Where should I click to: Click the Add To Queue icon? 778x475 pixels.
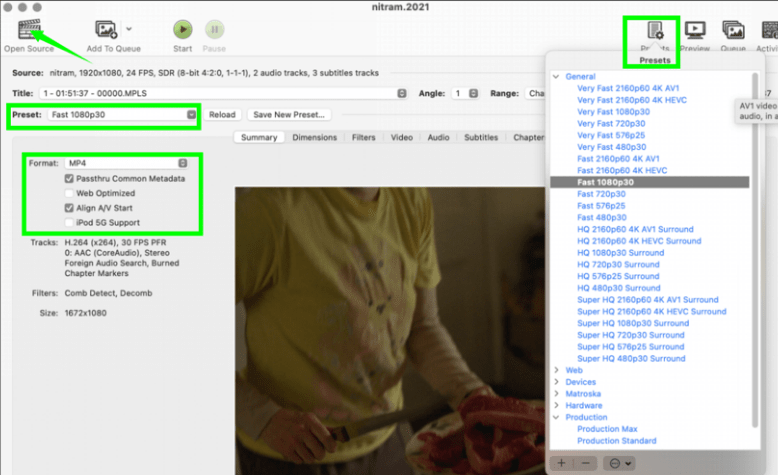point(106,30)
